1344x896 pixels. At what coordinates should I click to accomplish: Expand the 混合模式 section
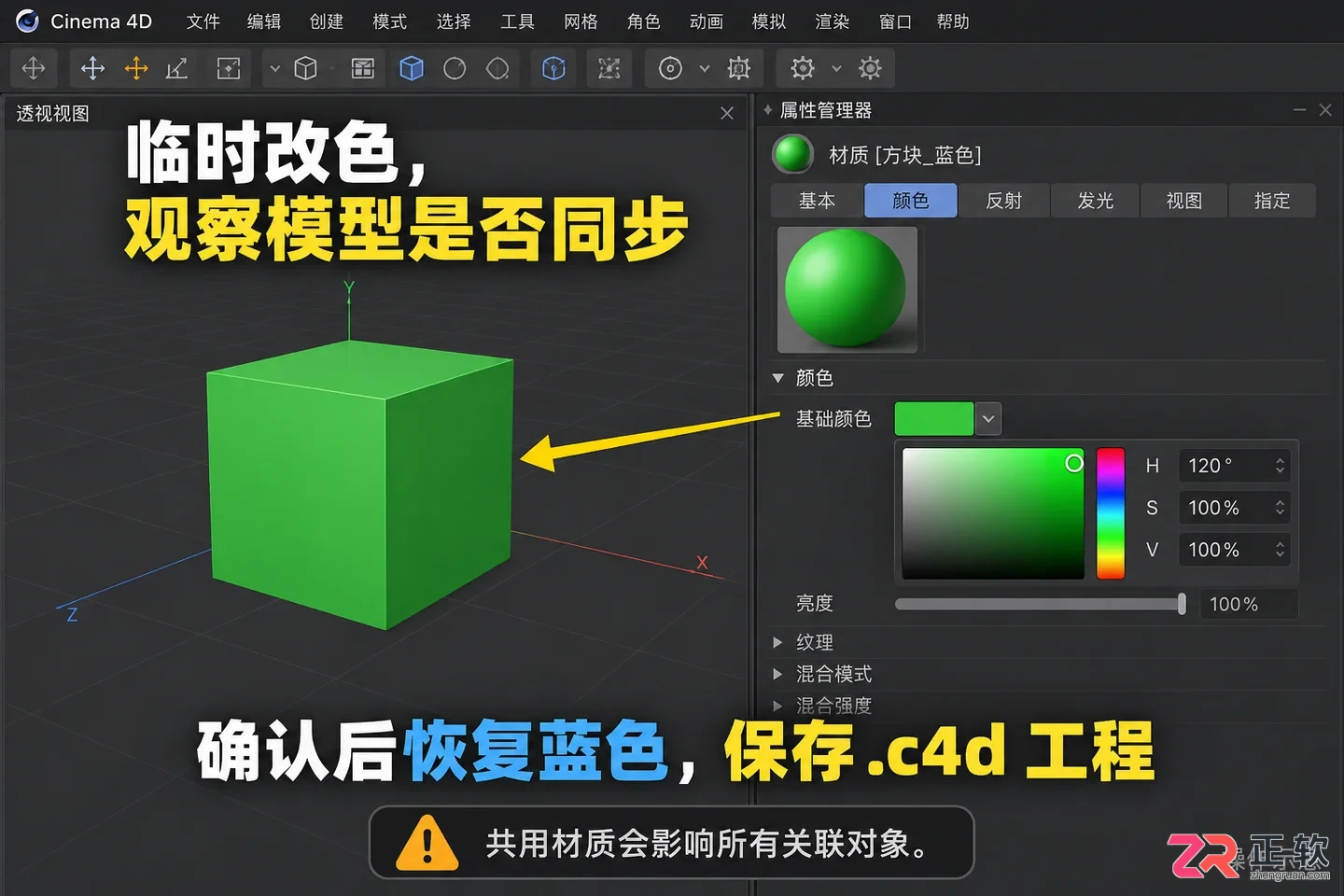point(777,674)
